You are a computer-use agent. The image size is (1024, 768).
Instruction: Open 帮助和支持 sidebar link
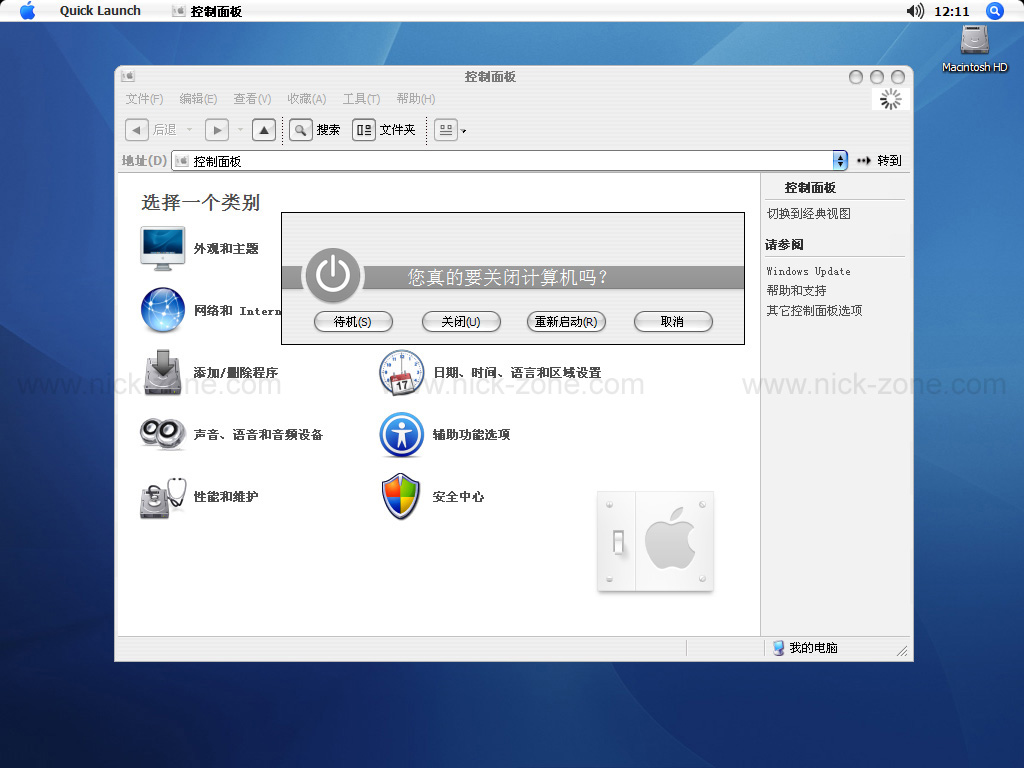[796, 291]
